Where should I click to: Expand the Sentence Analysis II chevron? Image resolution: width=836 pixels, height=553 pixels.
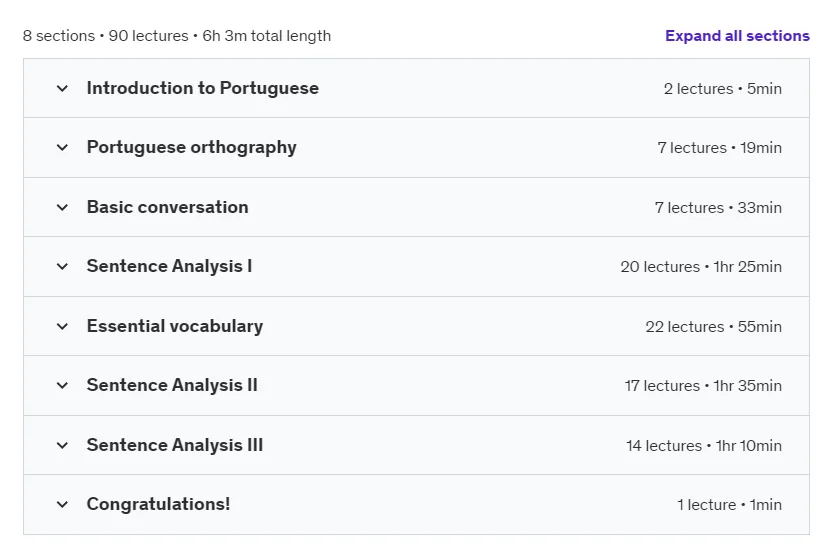(62, 386)
